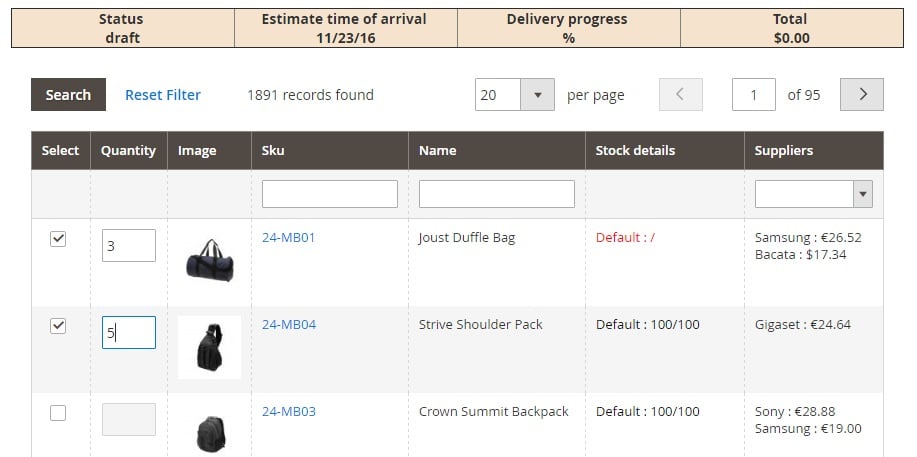Click the 'Samsung : €26.52' supplier text
The height and width of the screenshot is (457, 917).
coord(808,238)
